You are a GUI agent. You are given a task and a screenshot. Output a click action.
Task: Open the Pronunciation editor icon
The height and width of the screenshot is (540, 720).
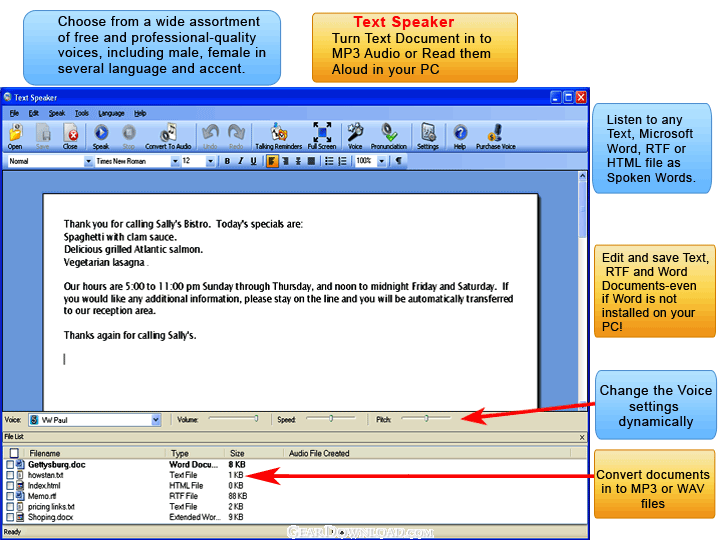click(x=389, y=135)
